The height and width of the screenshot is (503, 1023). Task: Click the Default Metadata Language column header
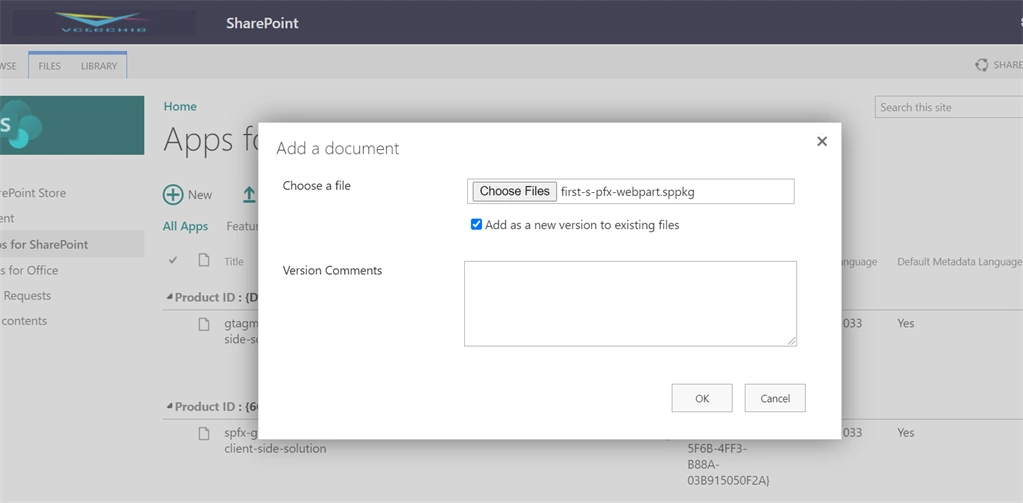[959, 262]
